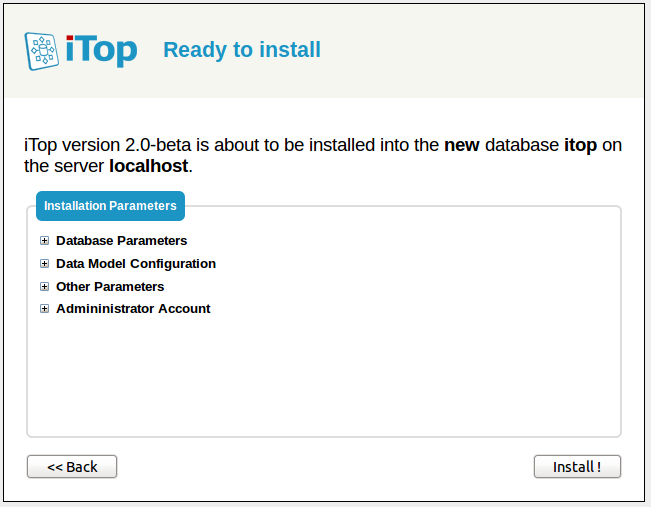Click the iTop brand name text
This screenshot has width=651, height=507.
point(101,50)
